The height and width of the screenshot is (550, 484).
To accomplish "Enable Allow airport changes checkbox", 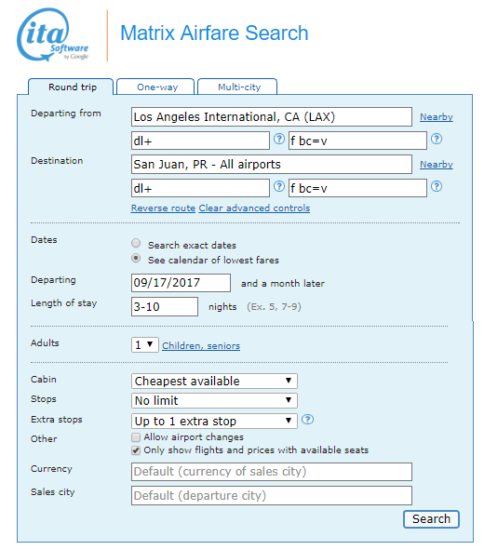I will tap(136, 437).
